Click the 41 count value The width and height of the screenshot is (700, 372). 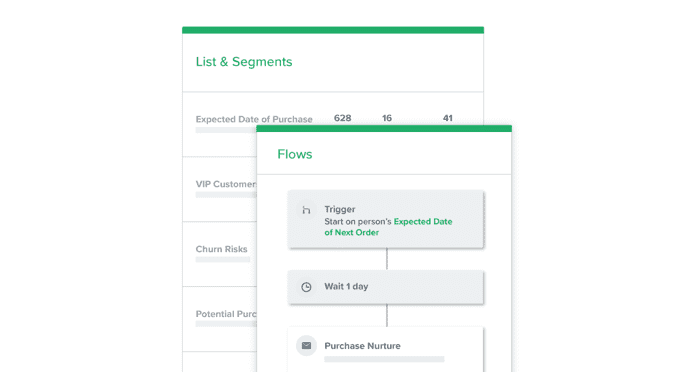(447, 118)
